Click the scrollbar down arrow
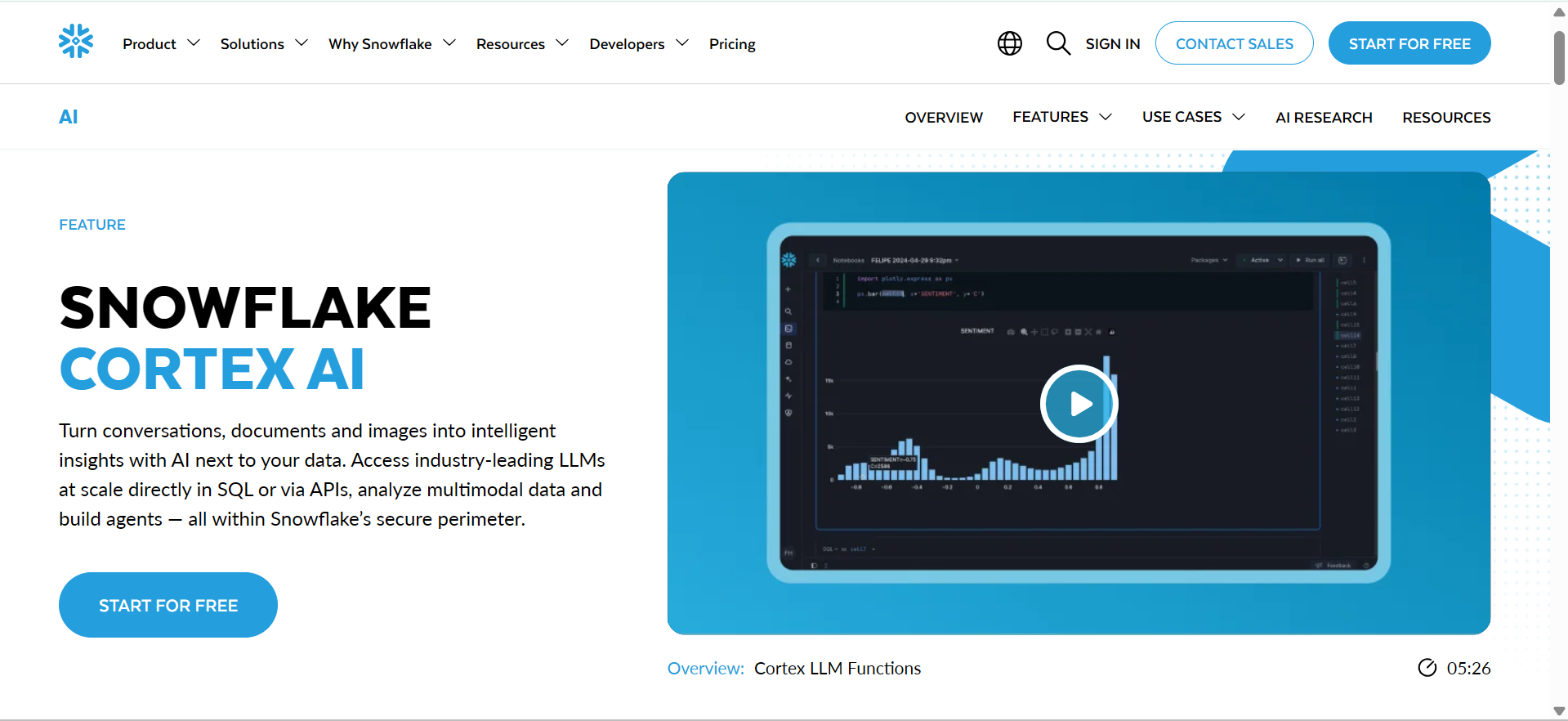This screenshot has width=1568, height=721. (x=1559, y=711)
